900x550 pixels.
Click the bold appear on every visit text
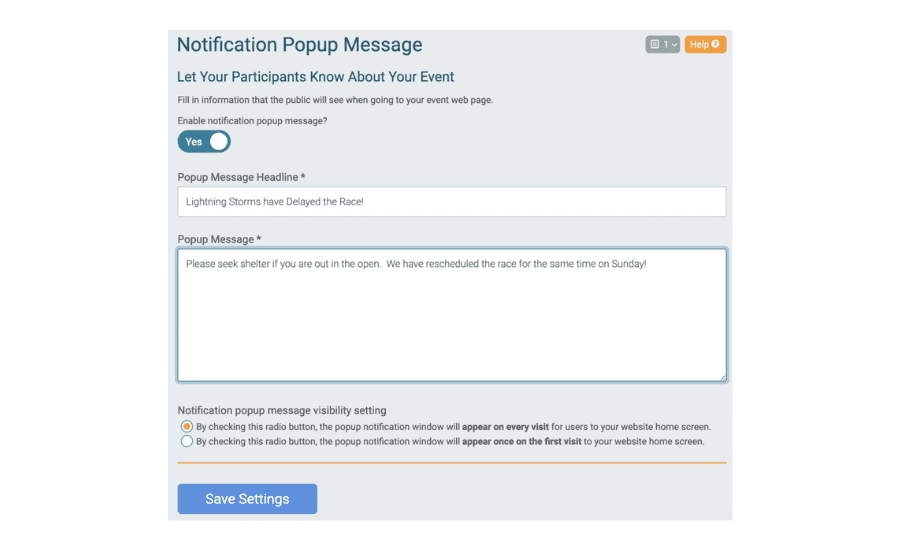pyautogui.click(x=505, y=427)
